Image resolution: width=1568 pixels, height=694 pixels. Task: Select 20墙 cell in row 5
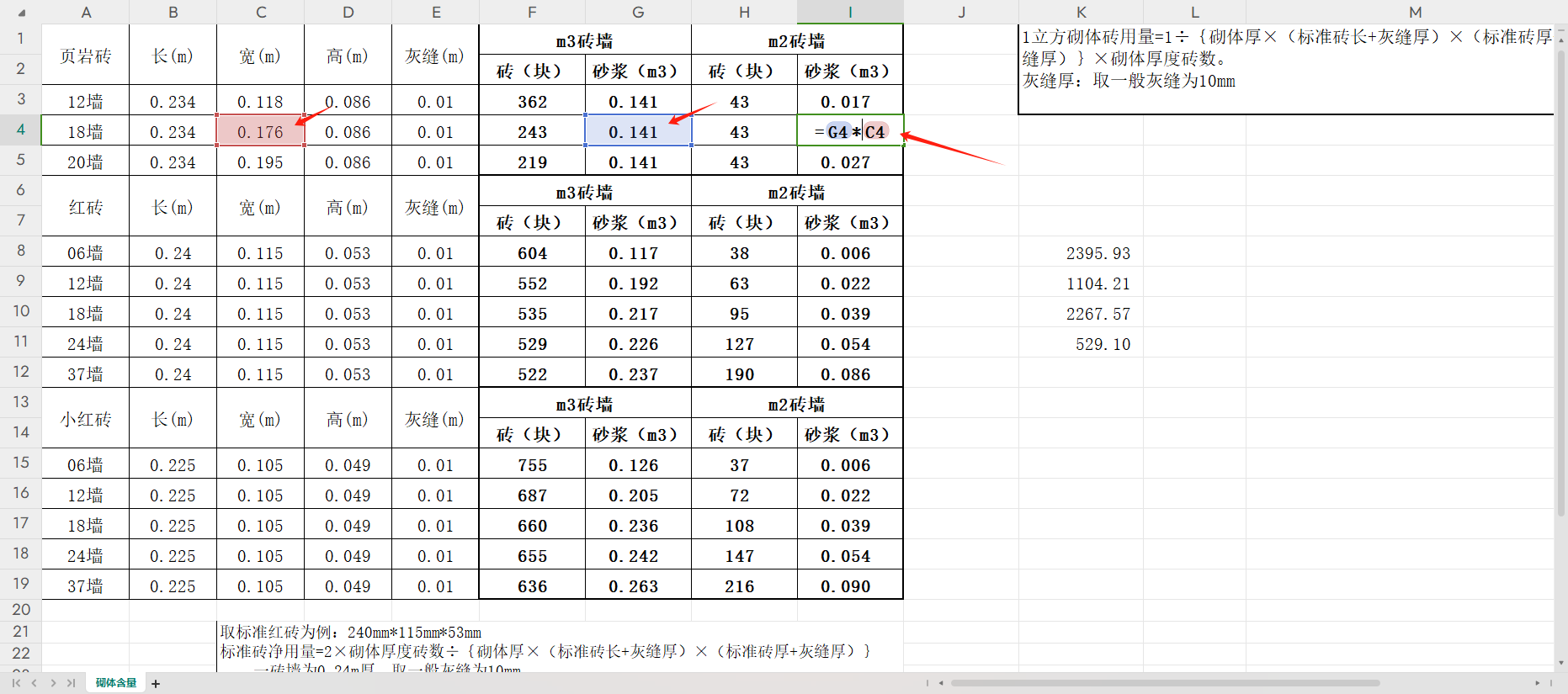pyautogui.click(x=86, y=162)
